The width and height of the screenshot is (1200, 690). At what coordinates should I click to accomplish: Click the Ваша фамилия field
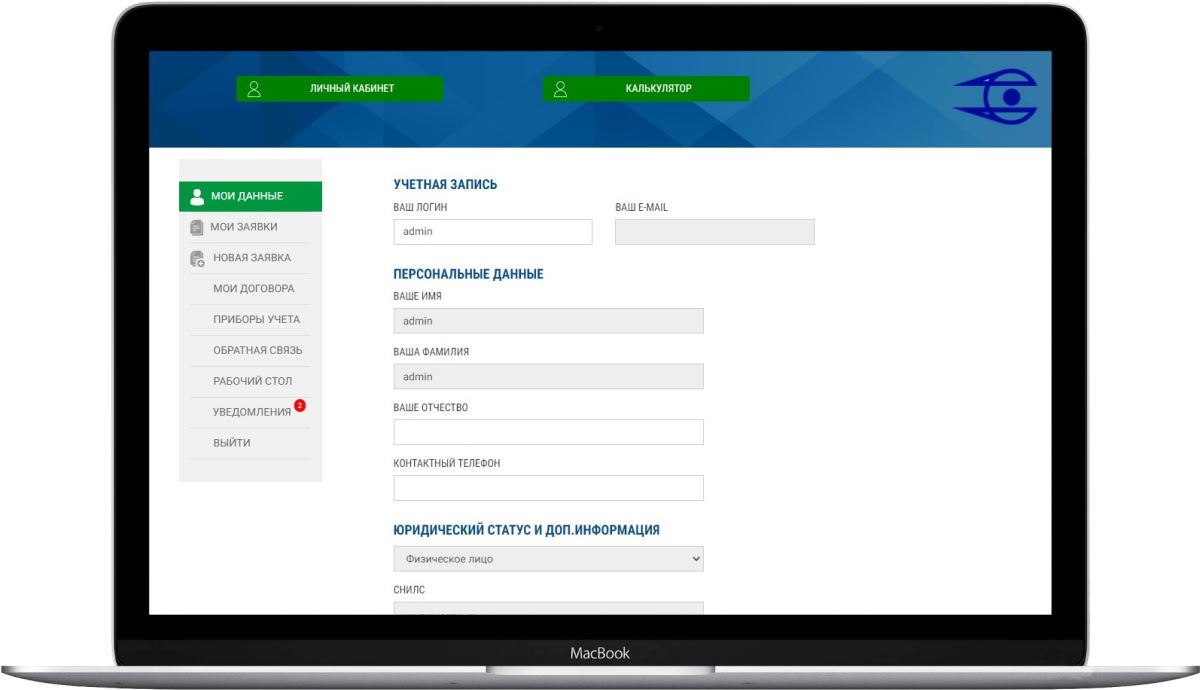(548, 377)
